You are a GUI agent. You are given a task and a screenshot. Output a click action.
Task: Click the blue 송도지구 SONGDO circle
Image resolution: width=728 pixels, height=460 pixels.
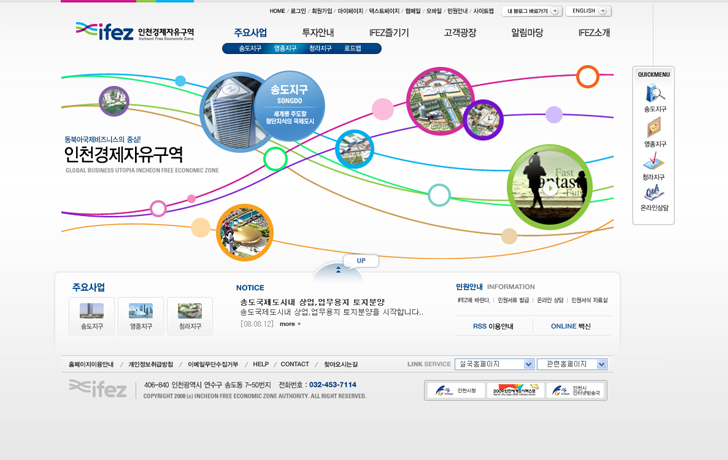pos(289,106)
